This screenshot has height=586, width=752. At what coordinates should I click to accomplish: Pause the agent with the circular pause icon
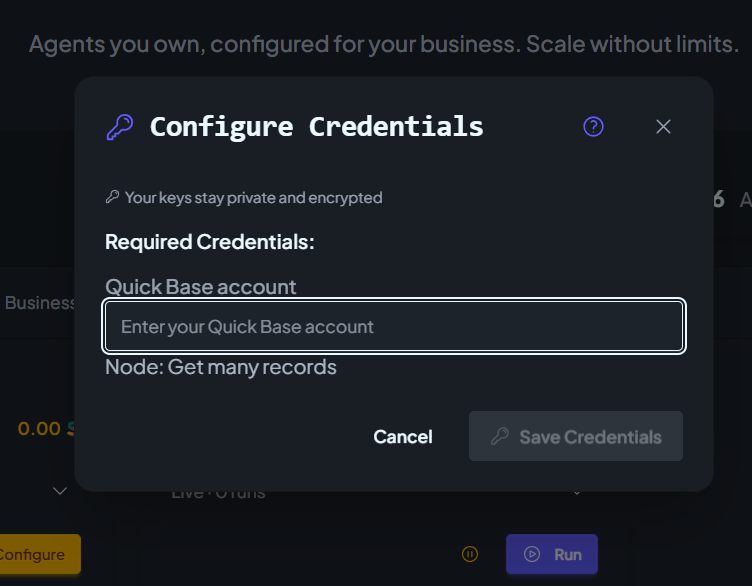point(470,554)
